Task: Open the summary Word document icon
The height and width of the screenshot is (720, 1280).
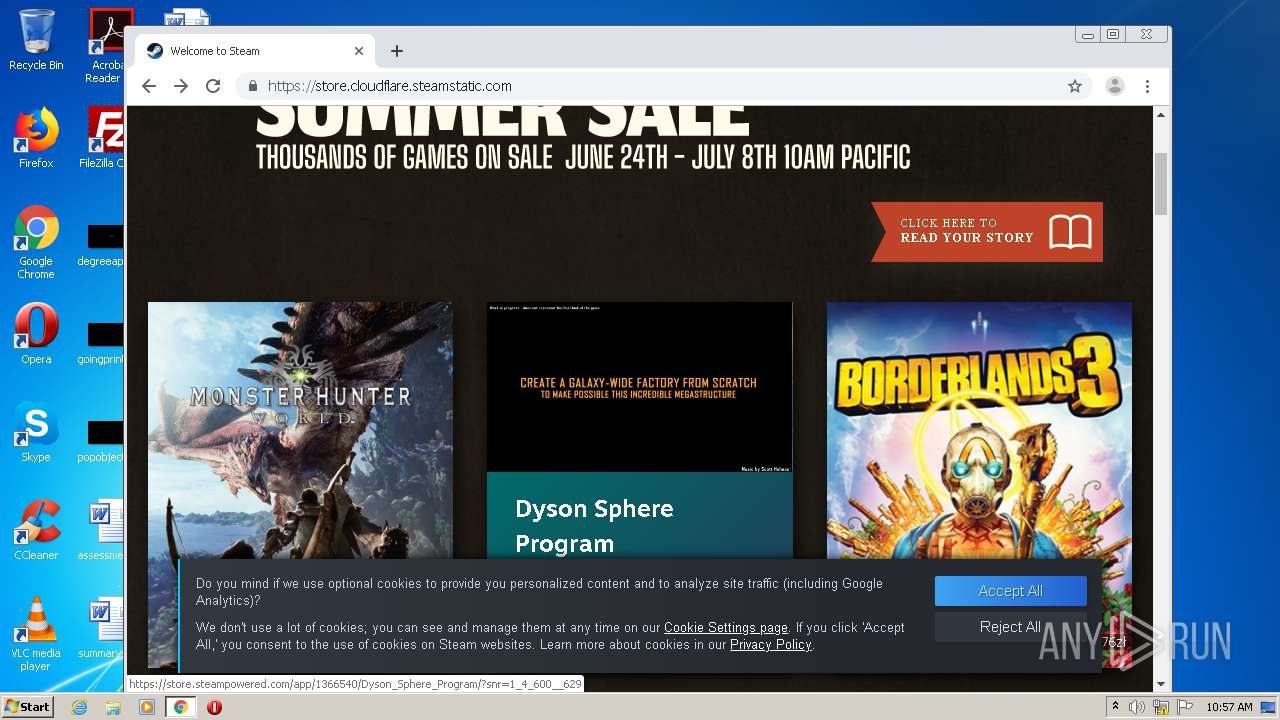Action: (x=103, y=628)
